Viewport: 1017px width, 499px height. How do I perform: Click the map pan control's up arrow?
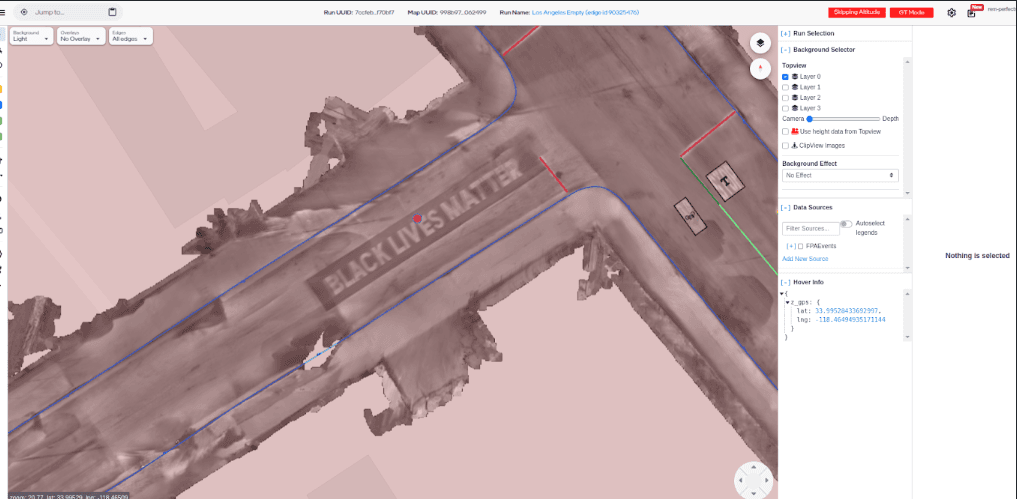point(752,467)
